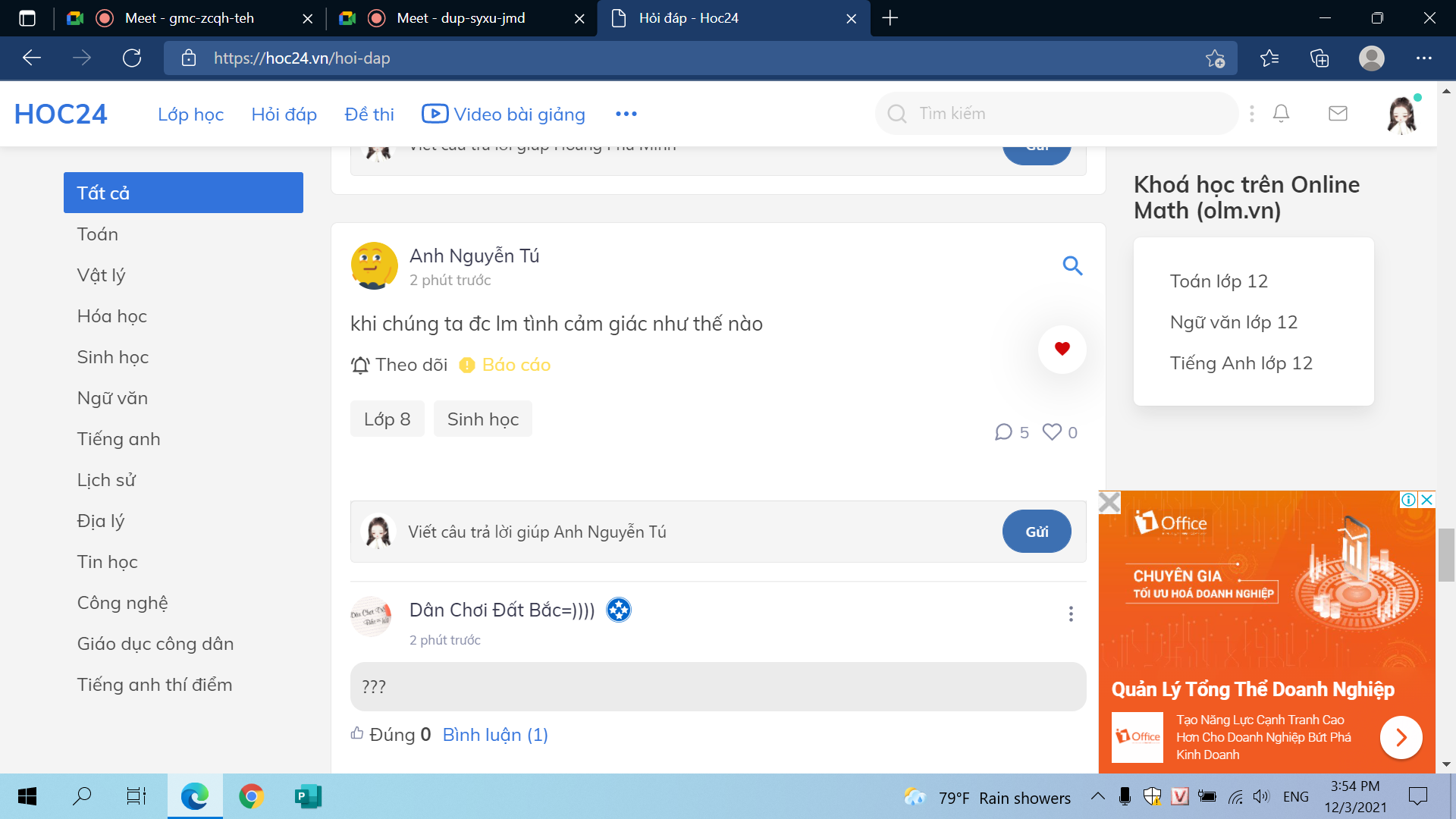Focus the answer box for Anh Nguyễn Tú
Screen dimensions: 1456x819
(698, 532)
